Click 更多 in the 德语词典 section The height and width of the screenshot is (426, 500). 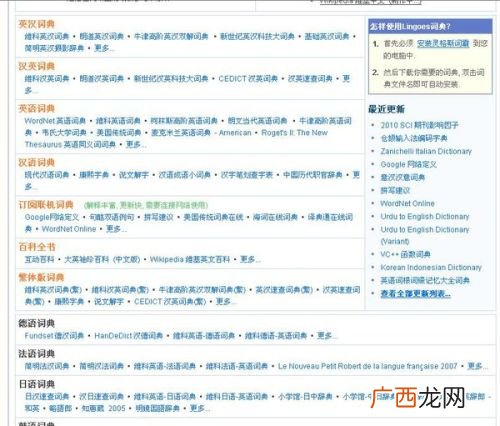(x=326, y=336)
